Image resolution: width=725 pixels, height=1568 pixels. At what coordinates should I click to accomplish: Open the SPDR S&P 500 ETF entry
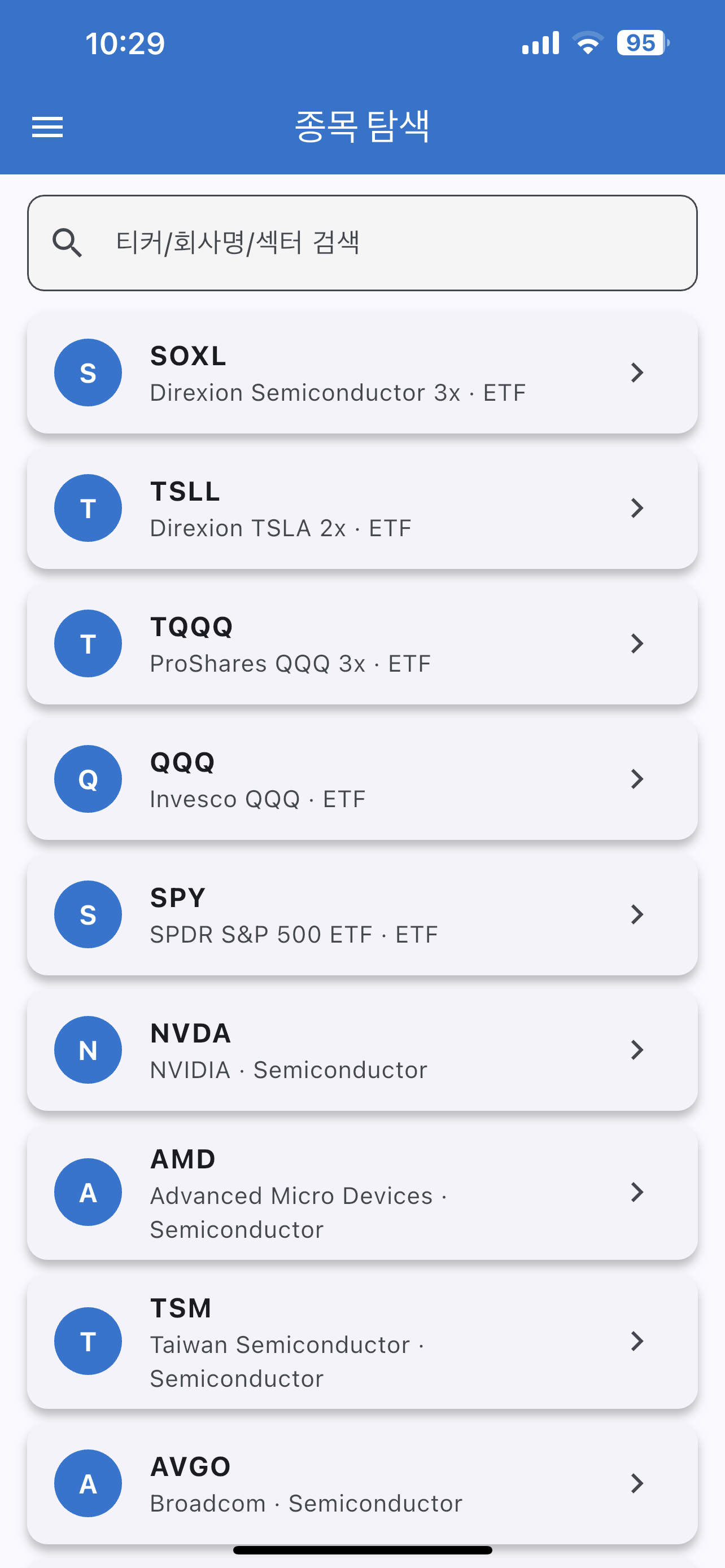point(362,914)
